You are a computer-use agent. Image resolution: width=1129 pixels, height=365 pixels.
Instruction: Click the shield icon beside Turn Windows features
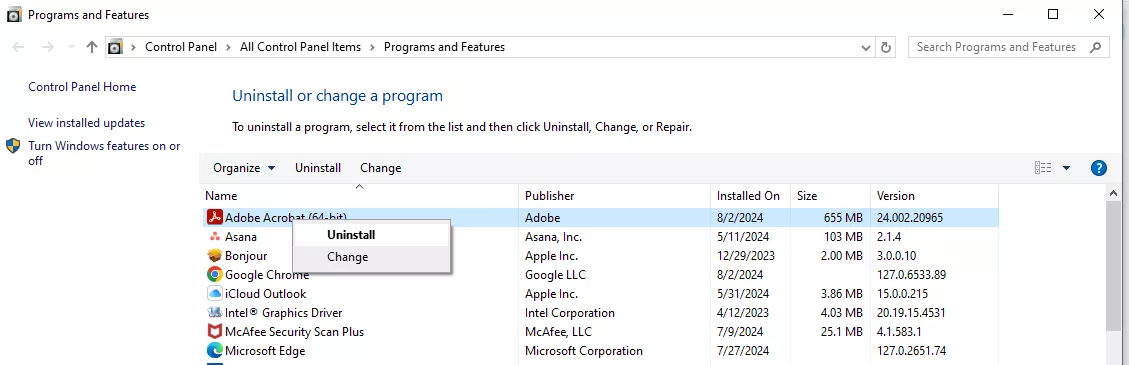[x=13, y=146]
